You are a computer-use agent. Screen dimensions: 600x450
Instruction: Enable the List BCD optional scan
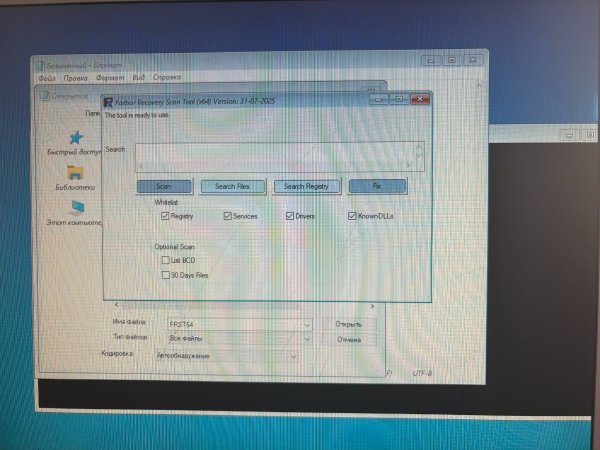click(165, 260)
